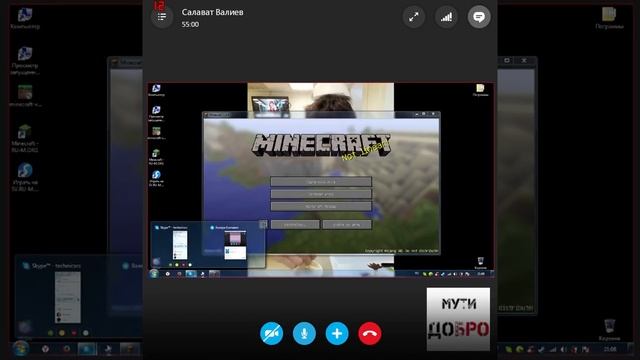
Task: Click the contact name Салават Валиев
Action: [x=212, y=12]
